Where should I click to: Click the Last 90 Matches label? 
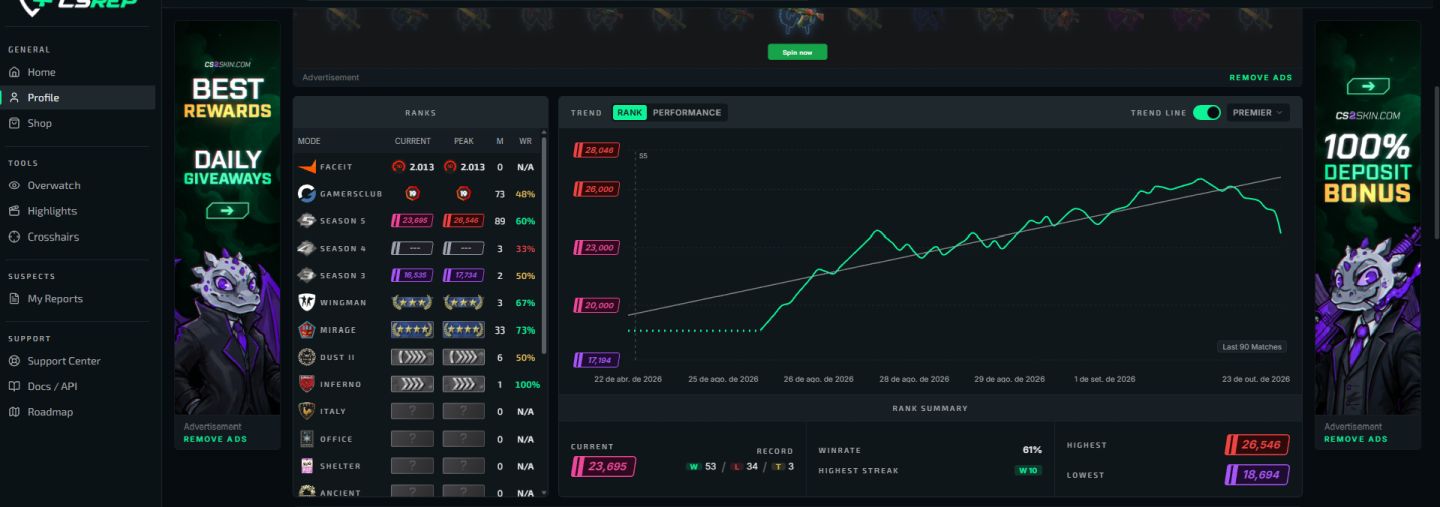(1252, 347)
